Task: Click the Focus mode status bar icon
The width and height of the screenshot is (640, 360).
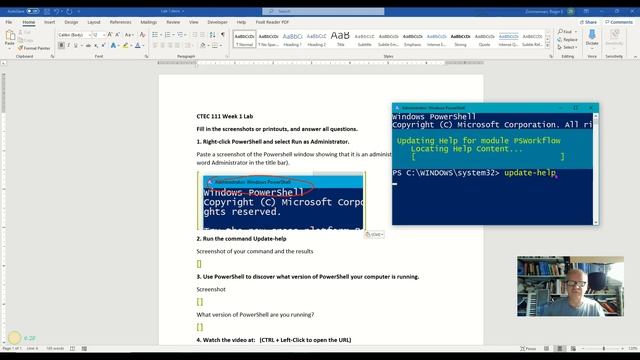Action: tap(528, 349)
